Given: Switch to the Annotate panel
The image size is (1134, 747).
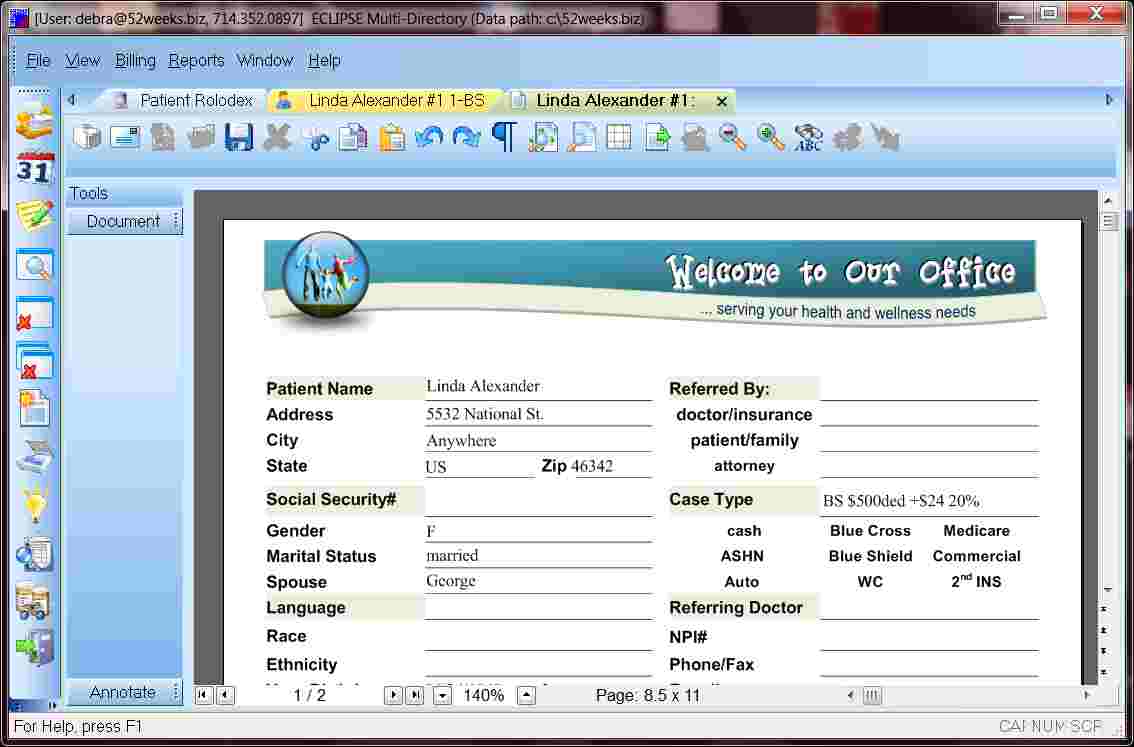Looking at the screenshot, I should click(x=123, y=692).
